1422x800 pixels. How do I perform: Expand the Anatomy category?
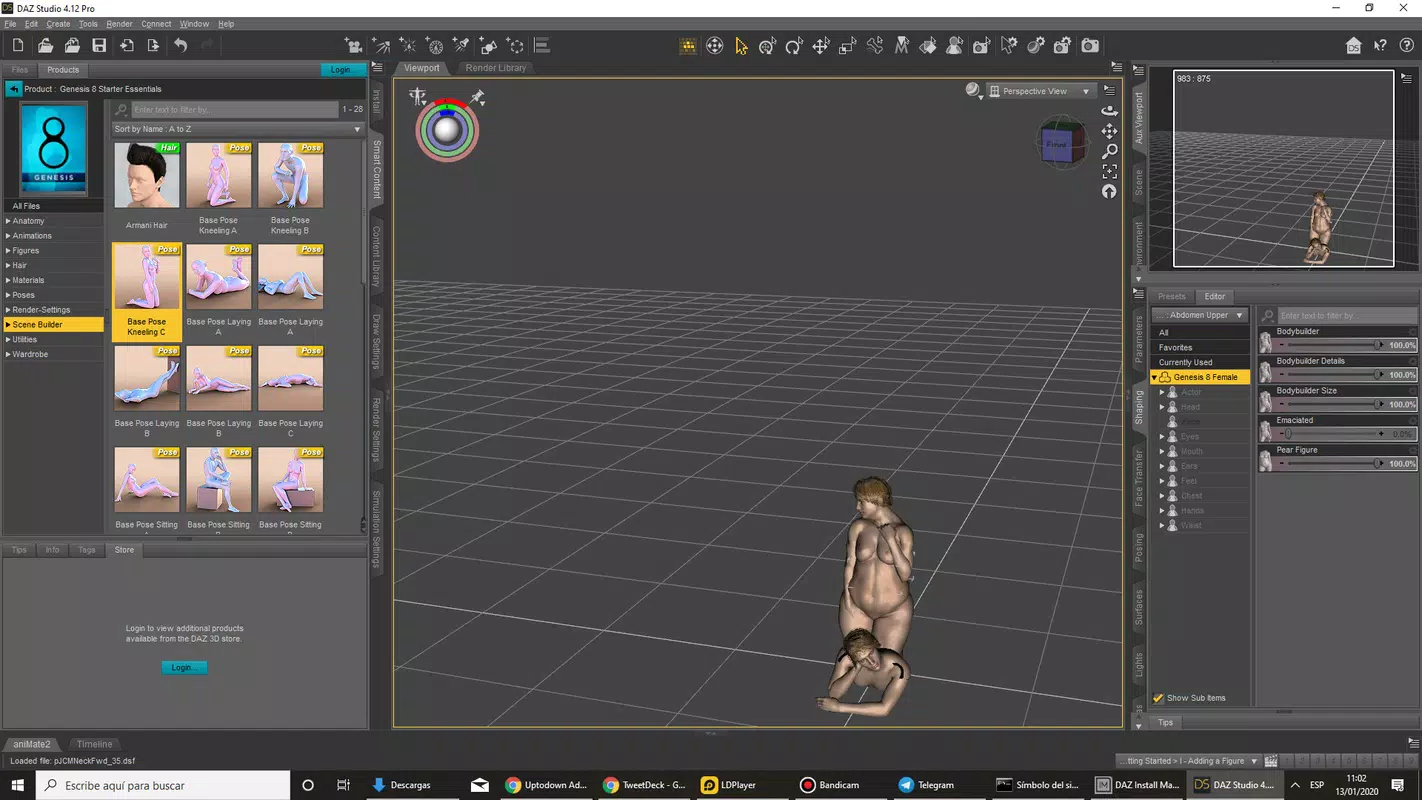click(x=8, y=221)
